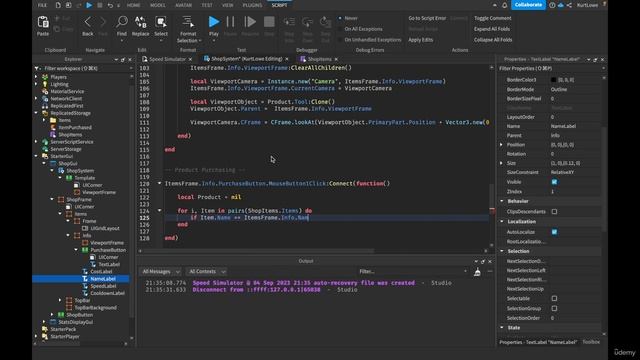This screenshot has height=360, width=640.
Task: Switch to the ShopItems script tab
Action: tap(319, 59)
